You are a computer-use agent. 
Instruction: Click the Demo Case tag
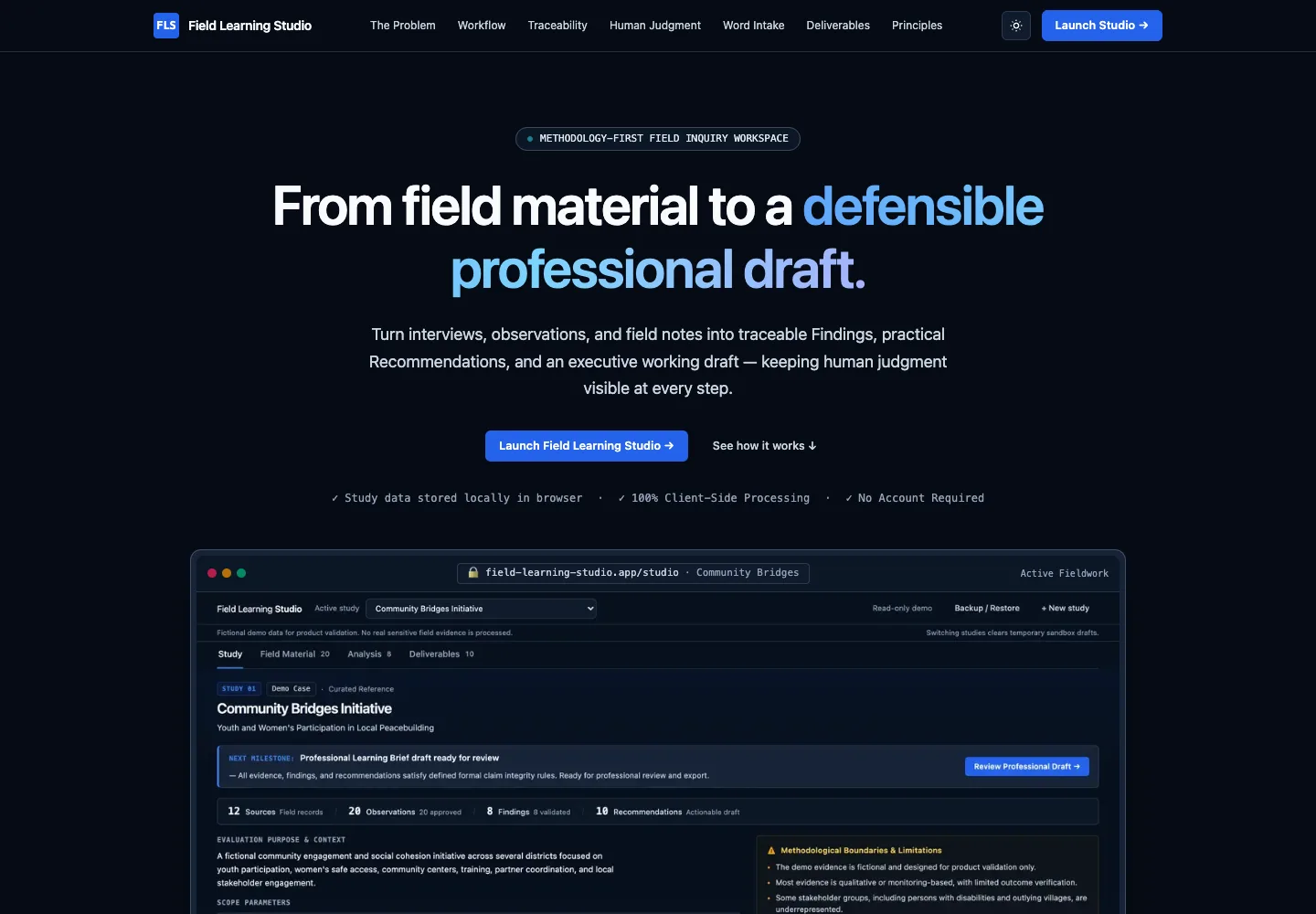point(291,689)
